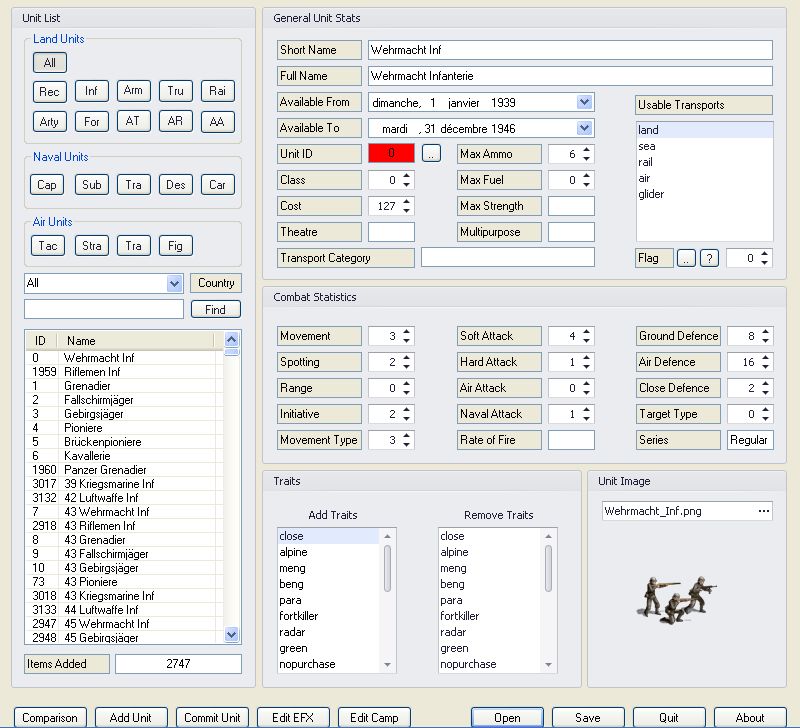The image size is (800, 728).
Task: Click the Transport Category input field
Action: tap(508, 258)
